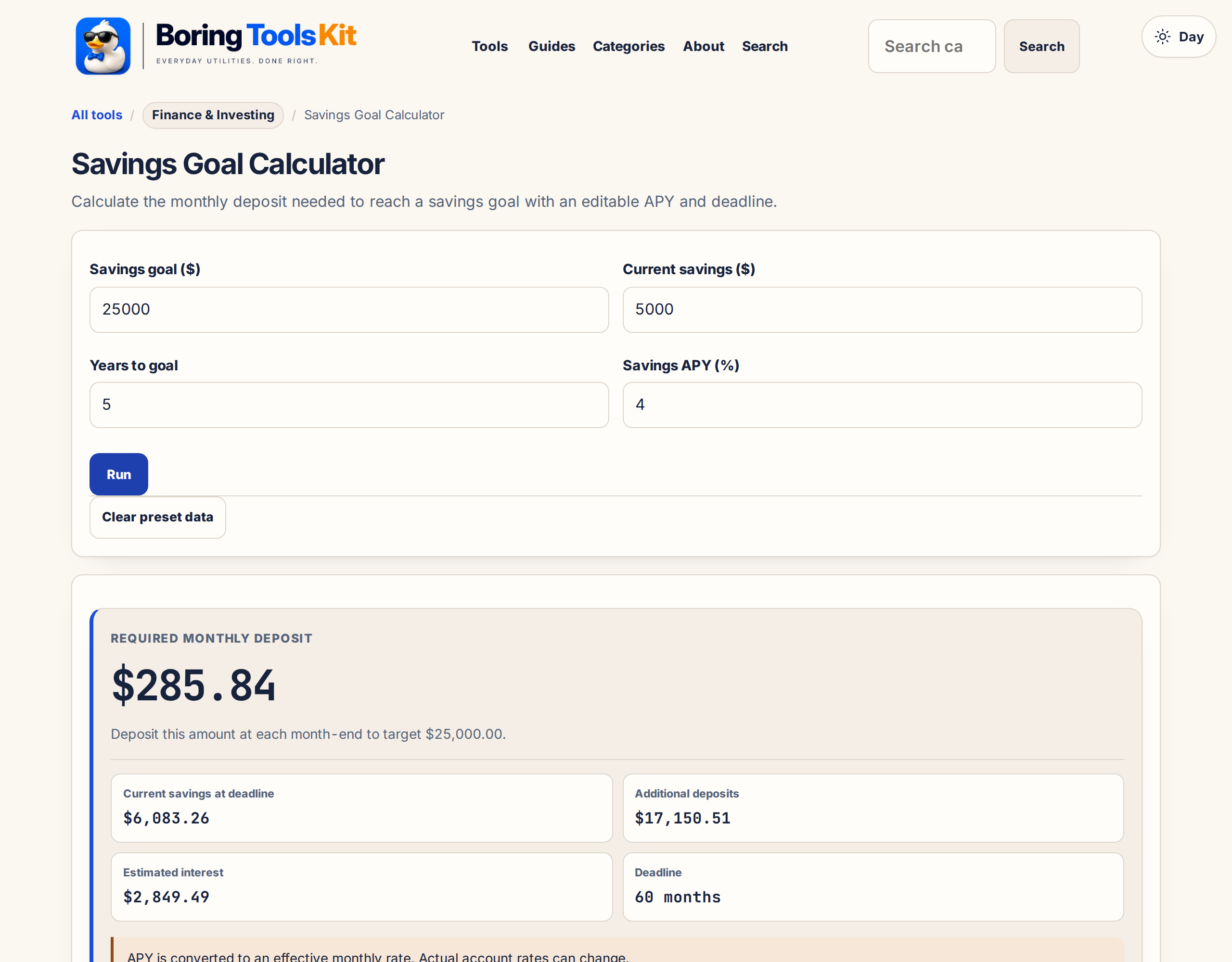
Task: Focus the site search input box
Action: click(x=931, y=46)
